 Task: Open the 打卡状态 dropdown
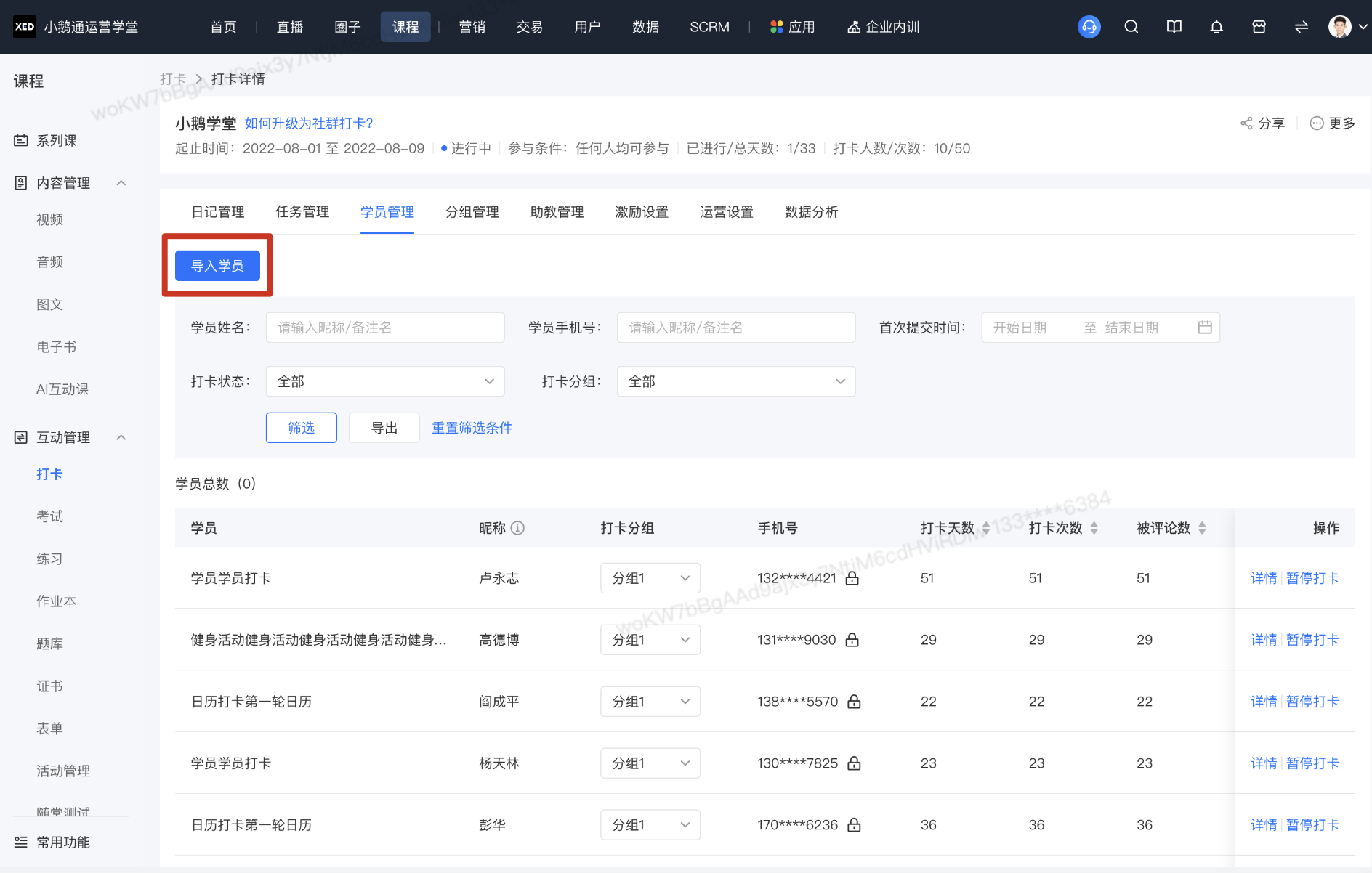(385, 381)
